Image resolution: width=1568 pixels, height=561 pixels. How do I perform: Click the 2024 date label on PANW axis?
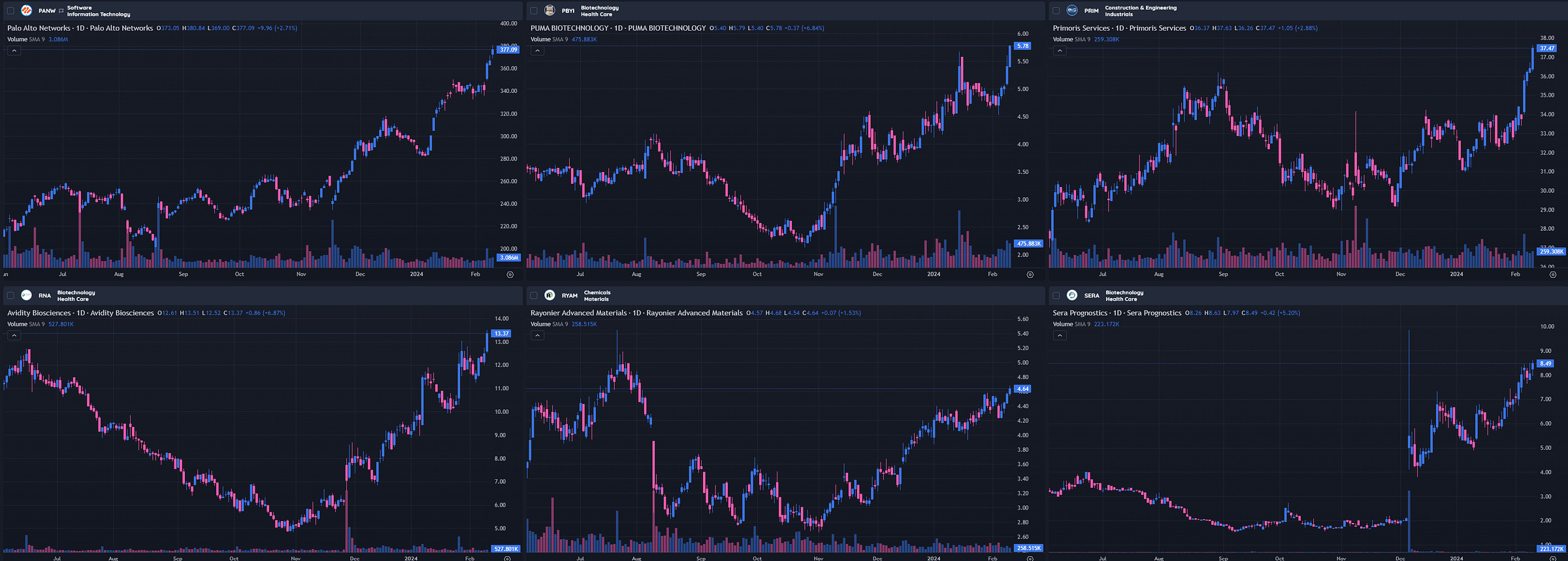[417, 275]
